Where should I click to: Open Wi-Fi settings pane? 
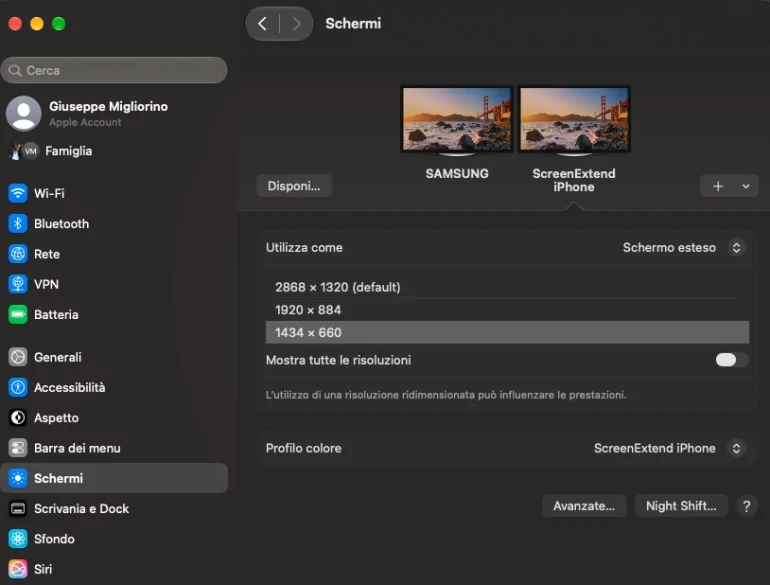coord(114,193)
